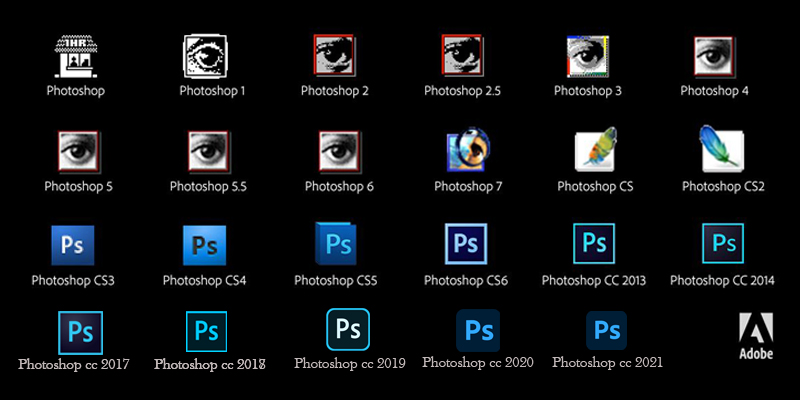Image resolution: width=800 pixels, height=400 pixels.
Task: Click the original Photoshop storefront icon
Action: click(x=76, y=56)
